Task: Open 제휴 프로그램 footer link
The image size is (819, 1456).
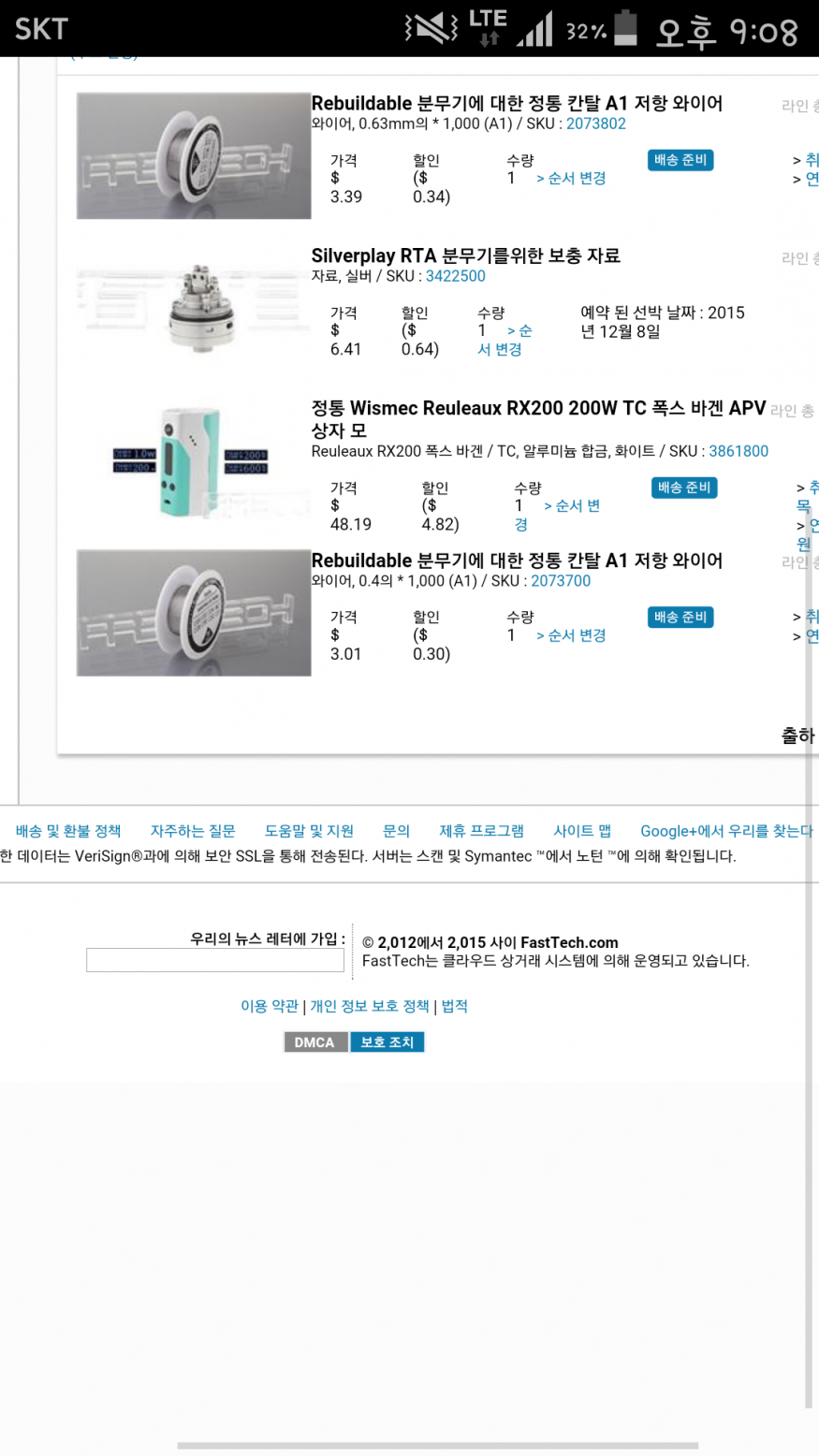Action: 482,831
